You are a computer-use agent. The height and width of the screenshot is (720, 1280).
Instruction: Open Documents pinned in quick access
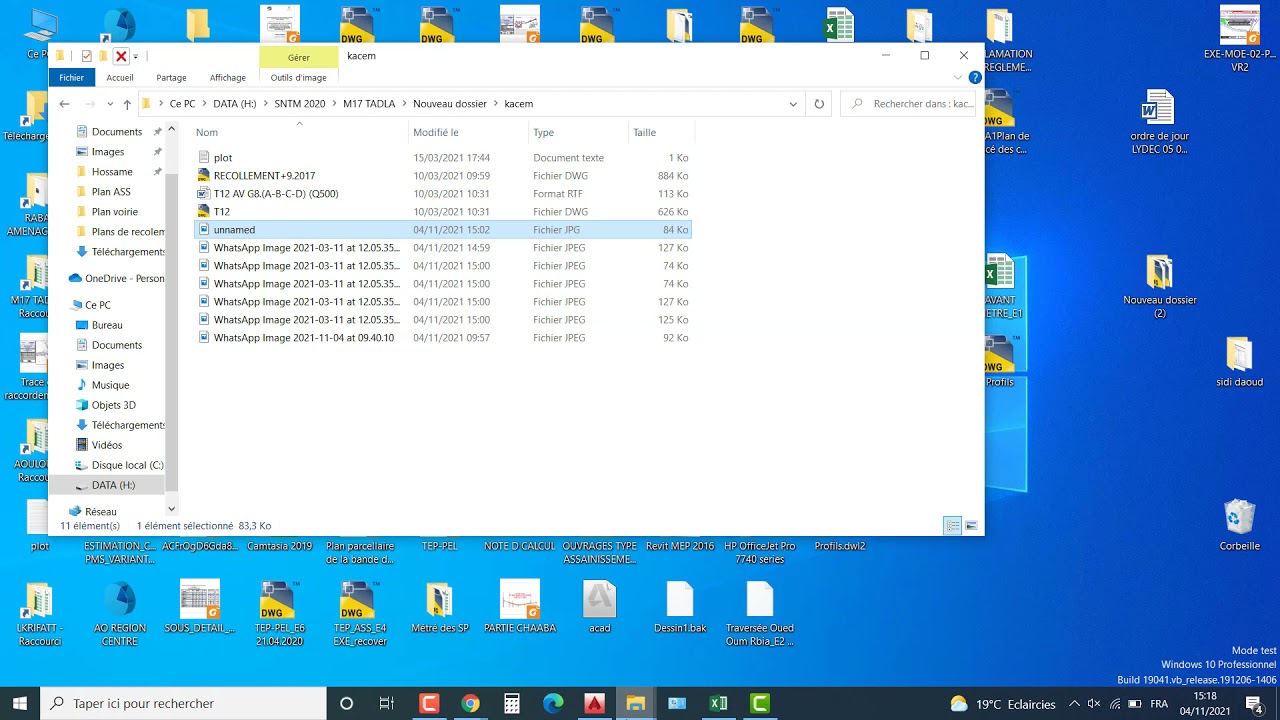point(116,132)
